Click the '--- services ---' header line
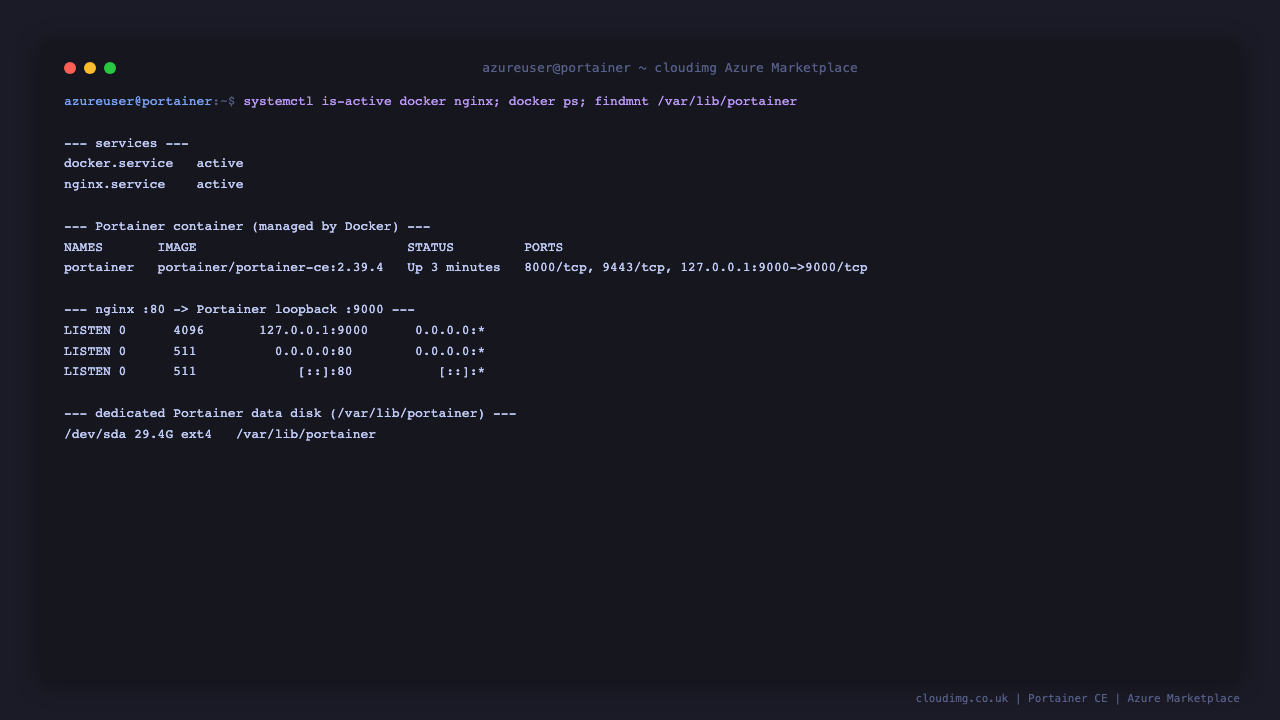This screenshot has height=720, width=1280. tap(126, 143)
